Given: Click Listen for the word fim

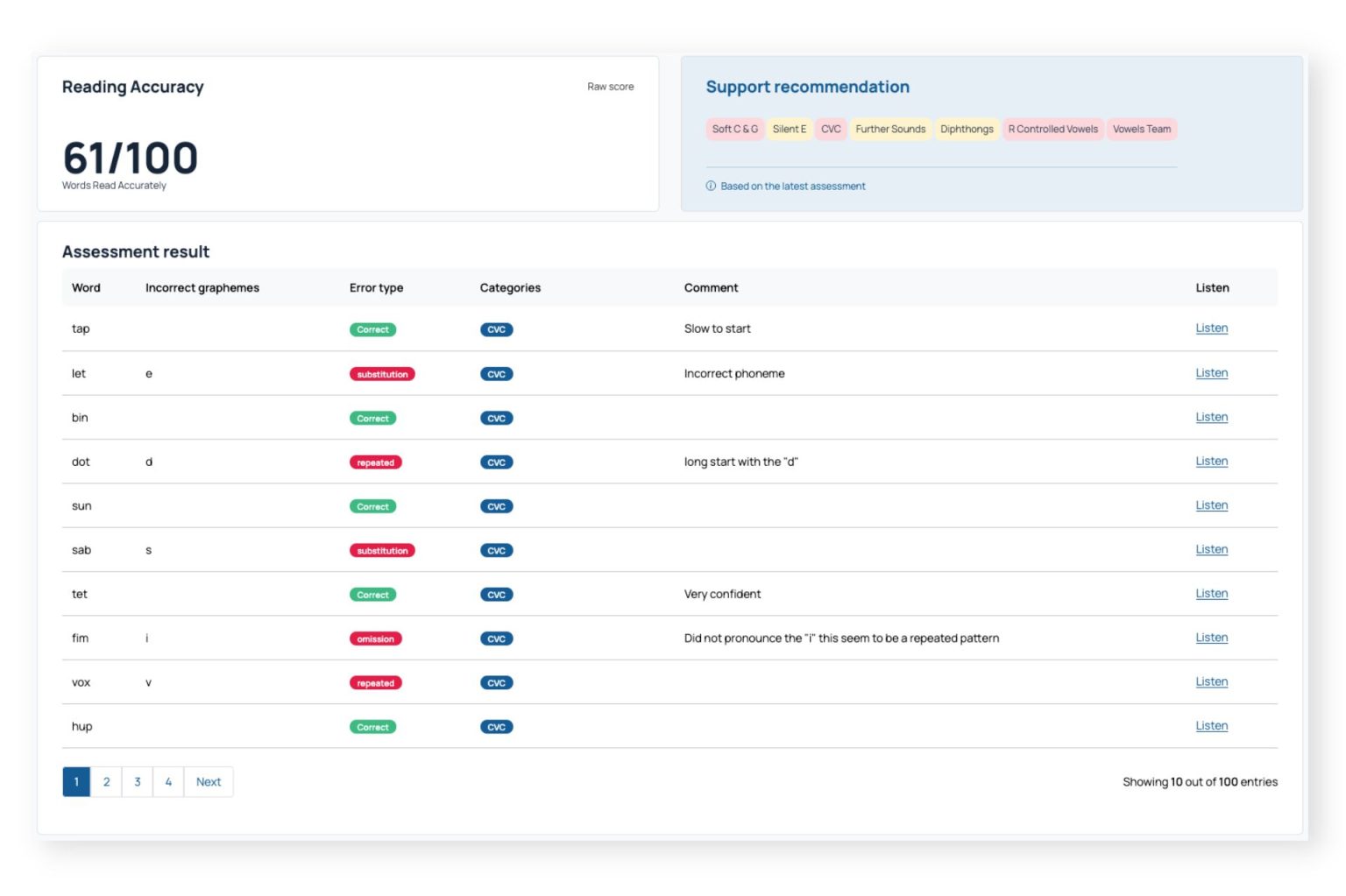Looking at the screenshot, I should [x=1211, y=638].
